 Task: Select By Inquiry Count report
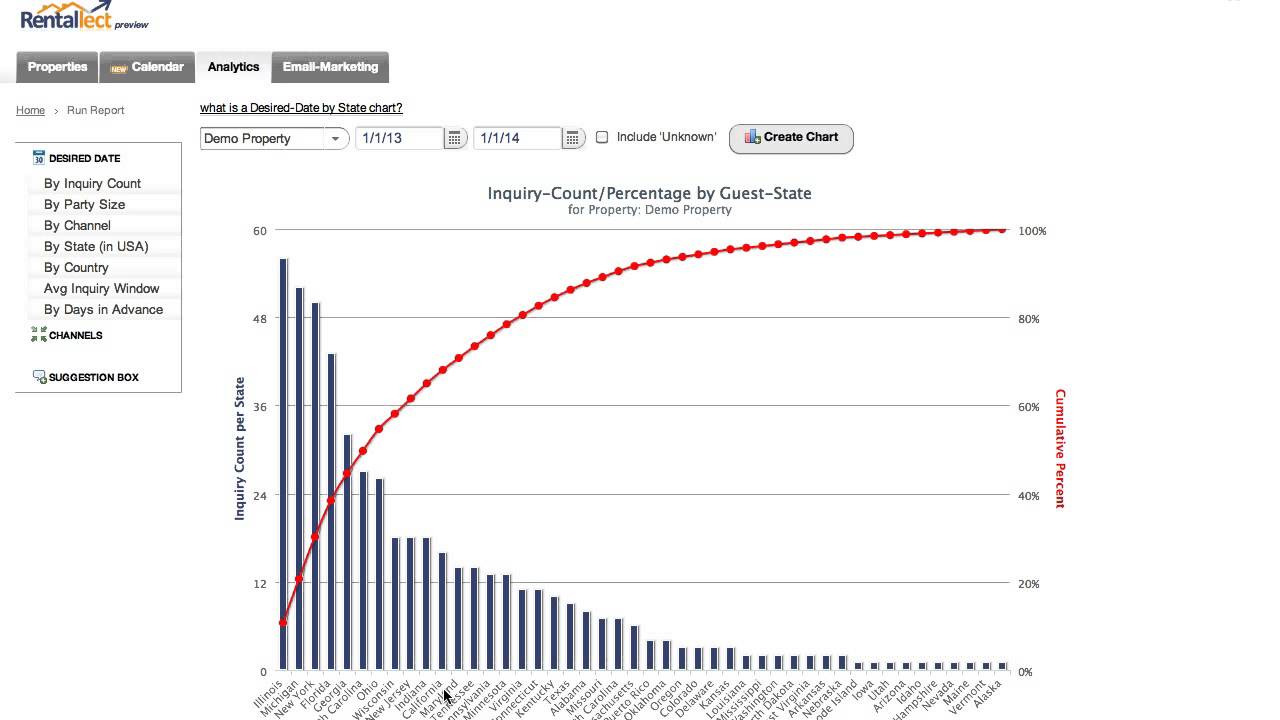92,183
